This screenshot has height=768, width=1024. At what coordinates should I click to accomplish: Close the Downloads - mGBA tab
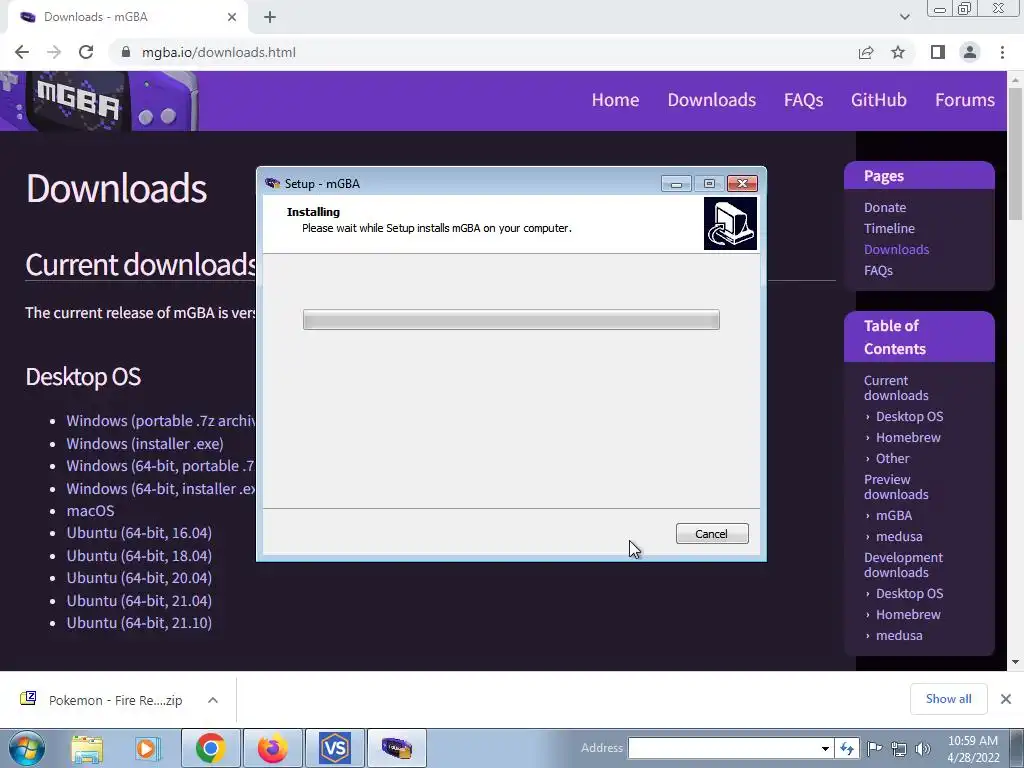tap(232, 17)
